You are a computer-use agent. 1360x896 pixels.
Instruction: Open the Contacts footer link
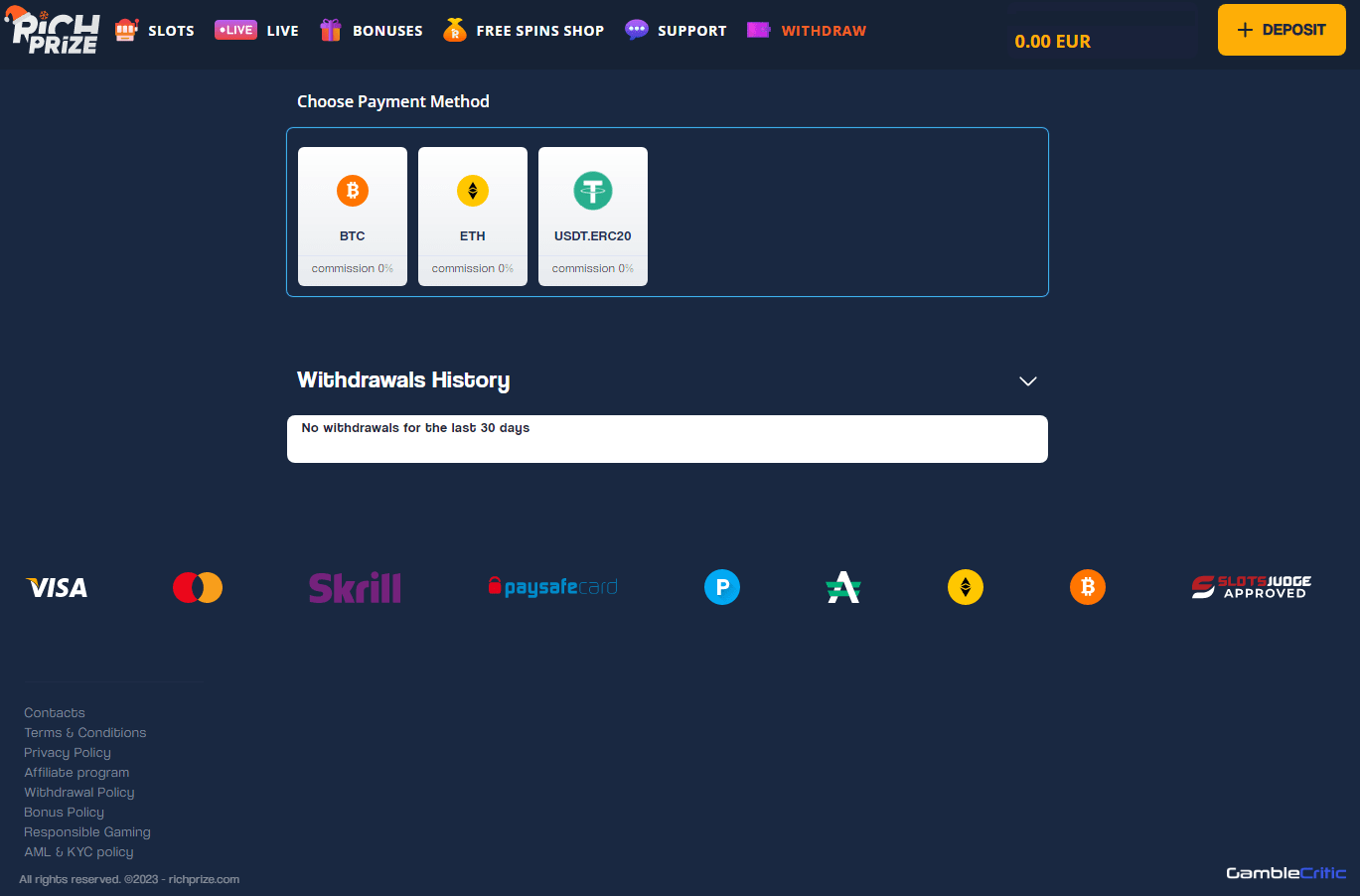pos(55,713)
